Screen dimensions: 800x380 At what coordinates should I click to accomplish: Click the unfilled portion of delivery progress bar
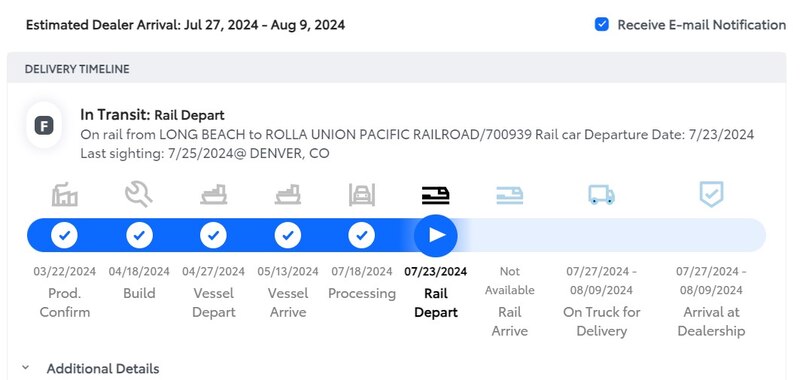point(612,235)
